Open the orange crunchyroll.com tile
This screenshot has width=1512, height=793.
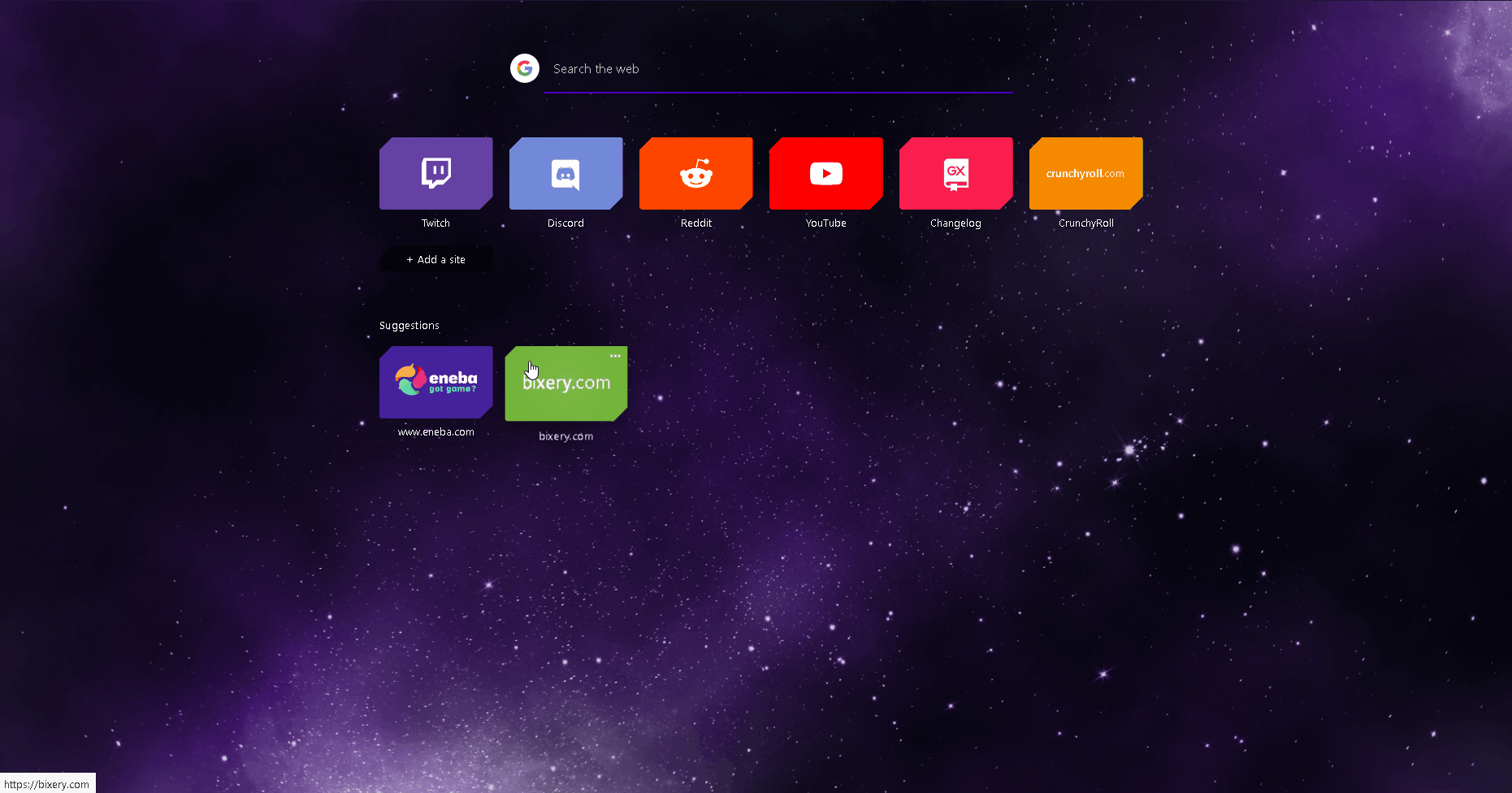coord(1085,173)
